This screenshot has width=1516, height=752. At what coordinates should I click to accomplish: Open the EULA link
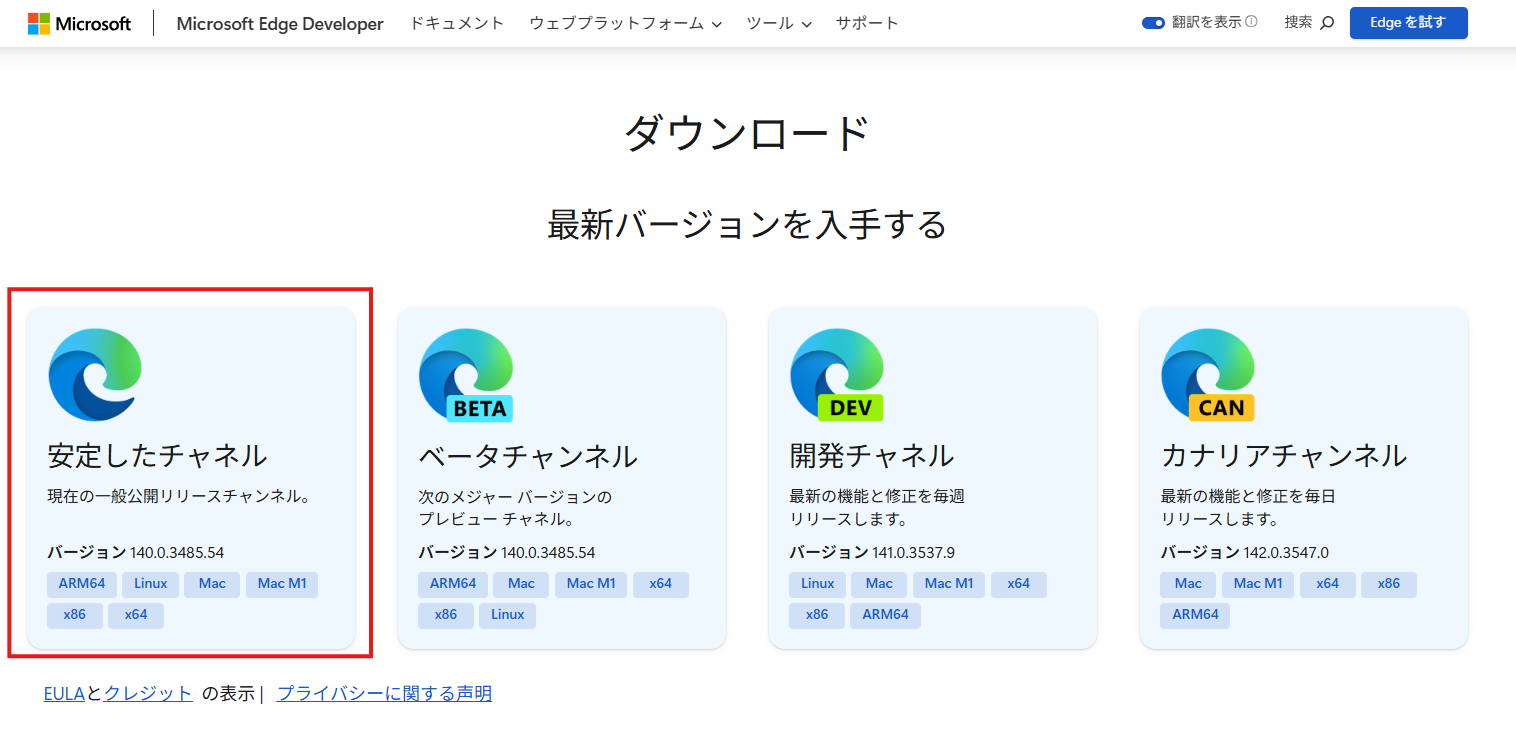(64, 694)
